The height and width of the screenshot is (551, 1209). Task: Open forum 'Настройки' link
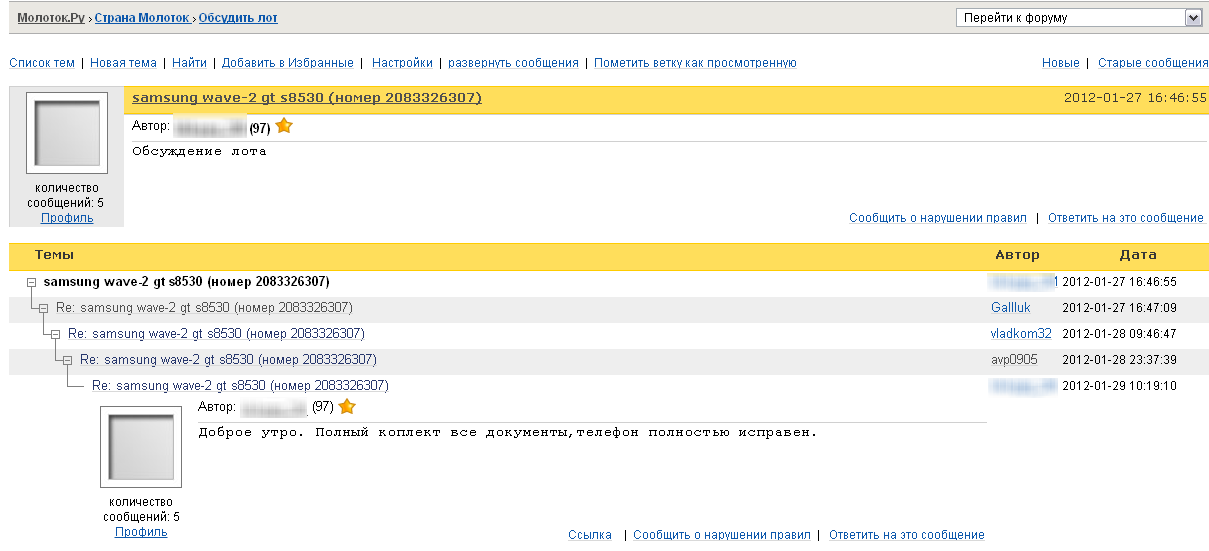pos(402,63)
